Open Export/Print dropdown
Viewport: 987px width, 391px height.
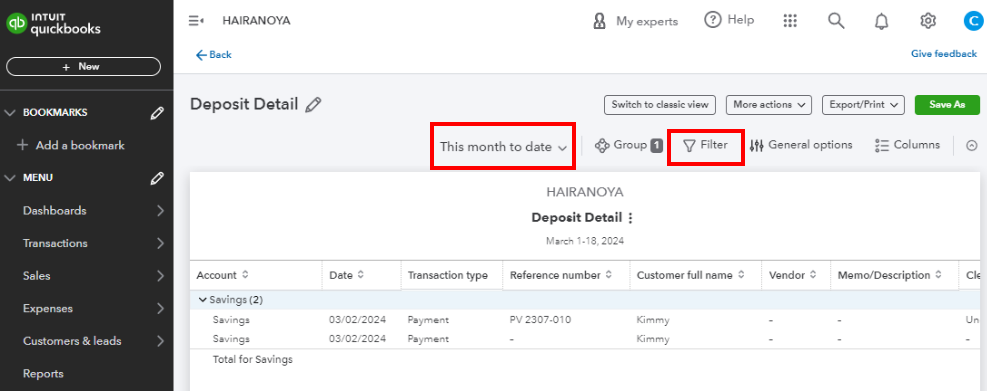863,105
